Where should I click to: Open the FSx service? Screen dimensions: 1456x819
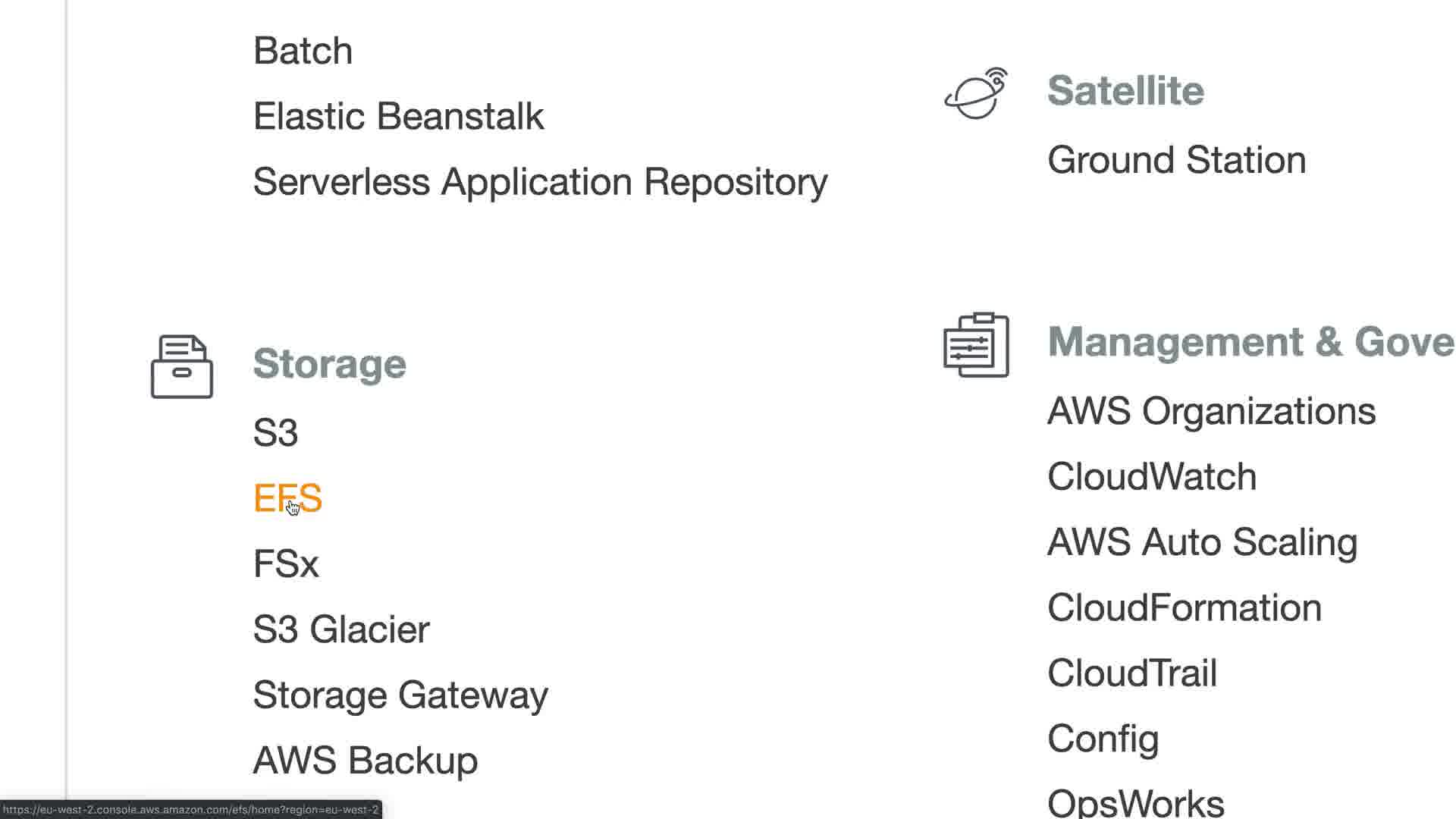(x=286, y=563)
